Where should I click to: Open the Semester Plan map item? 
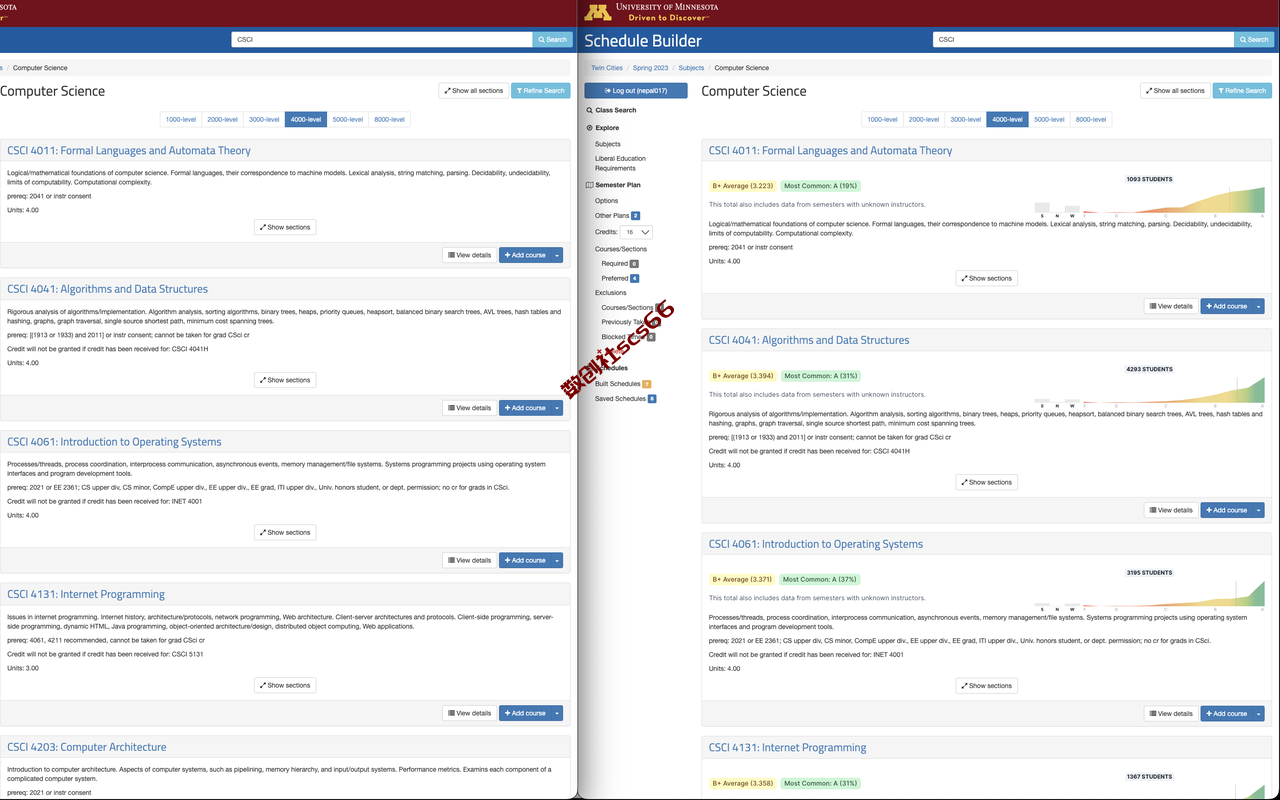[613, 185]
